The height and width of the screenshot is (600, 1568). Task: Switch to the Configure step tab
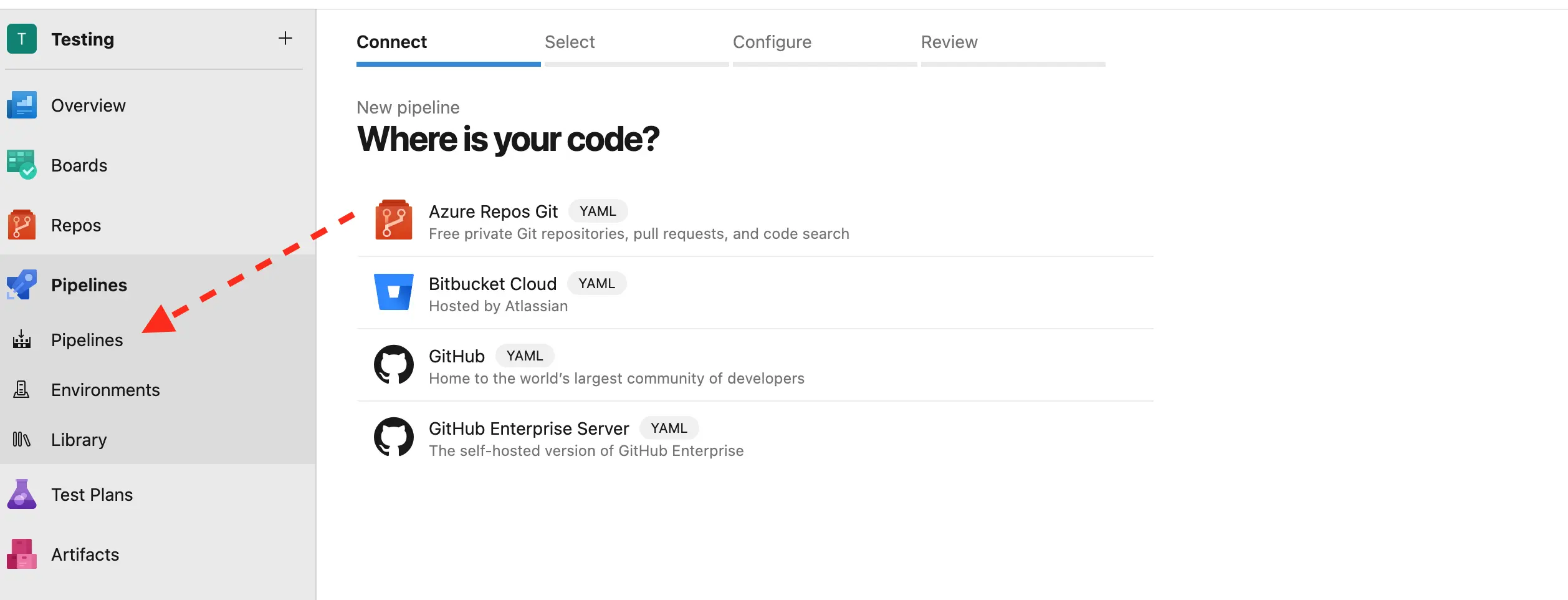click(x=825, y=49)
